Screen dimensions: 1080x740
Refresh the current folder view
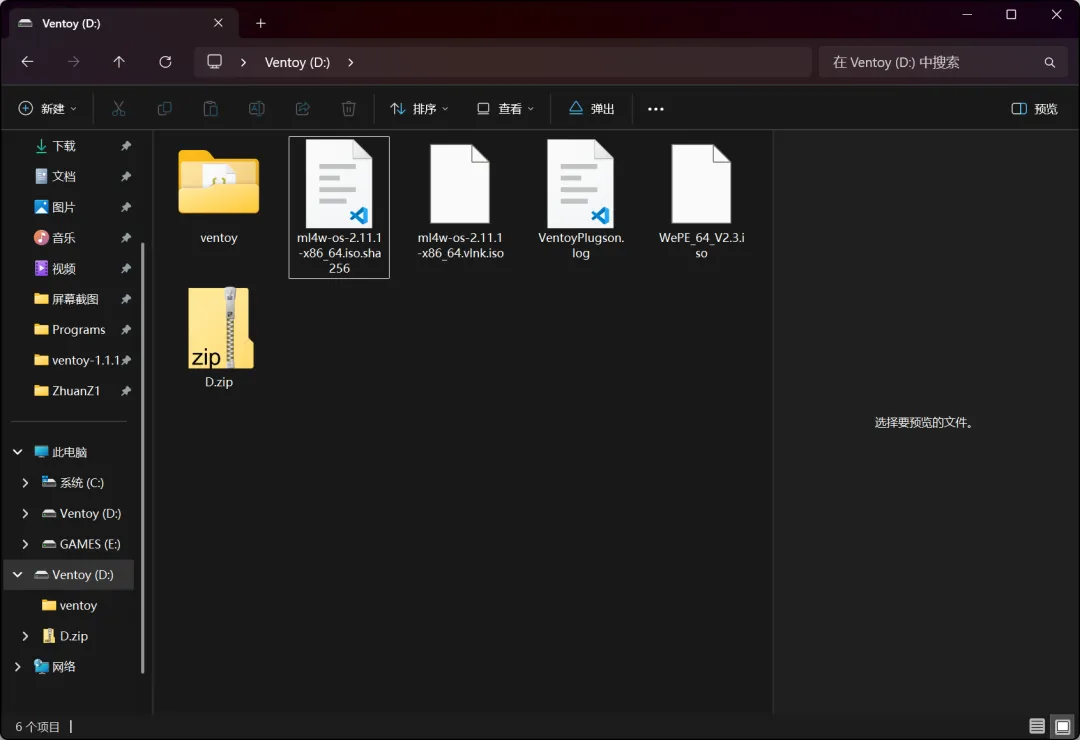[x=165, y=62]
